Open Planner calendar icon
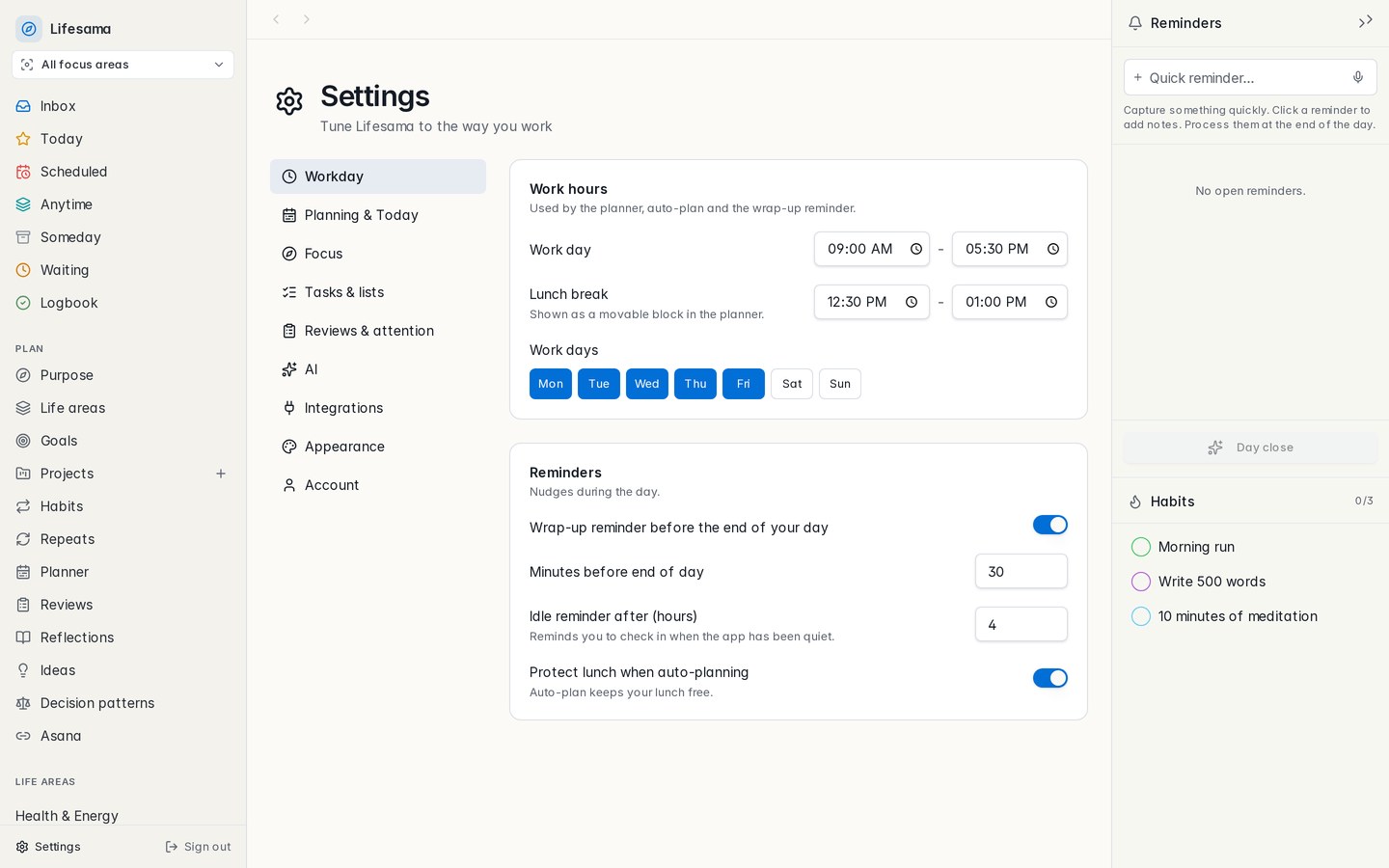The height and width of the screenshot is (868, 1389). (23, 572)
